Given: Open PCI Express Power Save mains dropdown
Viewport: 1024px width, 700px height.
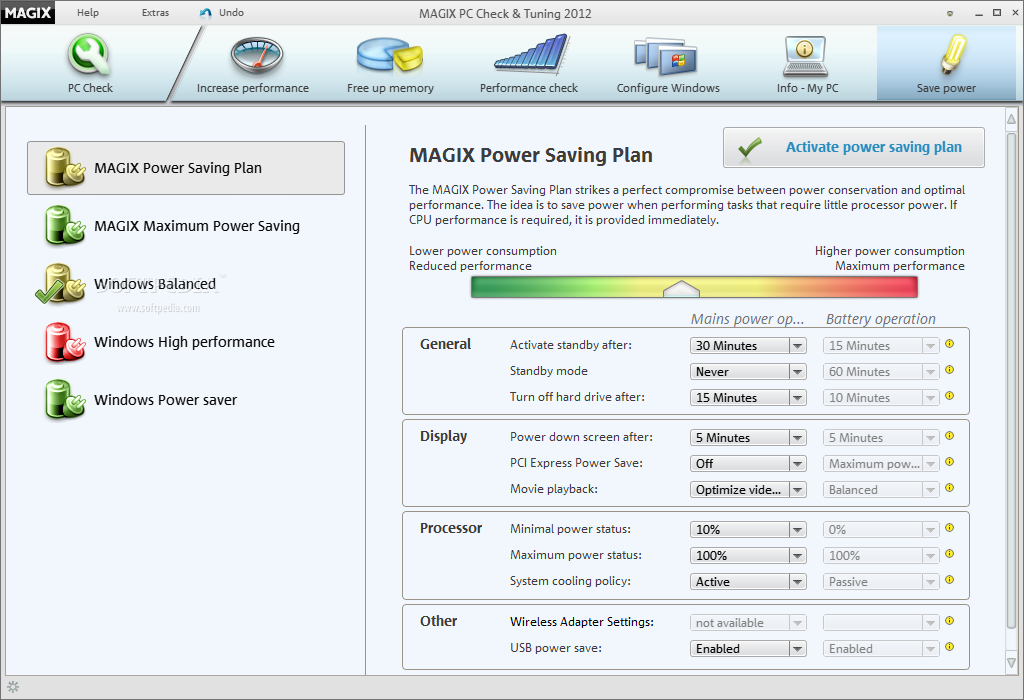Looking at the screenshot, I should (x=748, y=464).
